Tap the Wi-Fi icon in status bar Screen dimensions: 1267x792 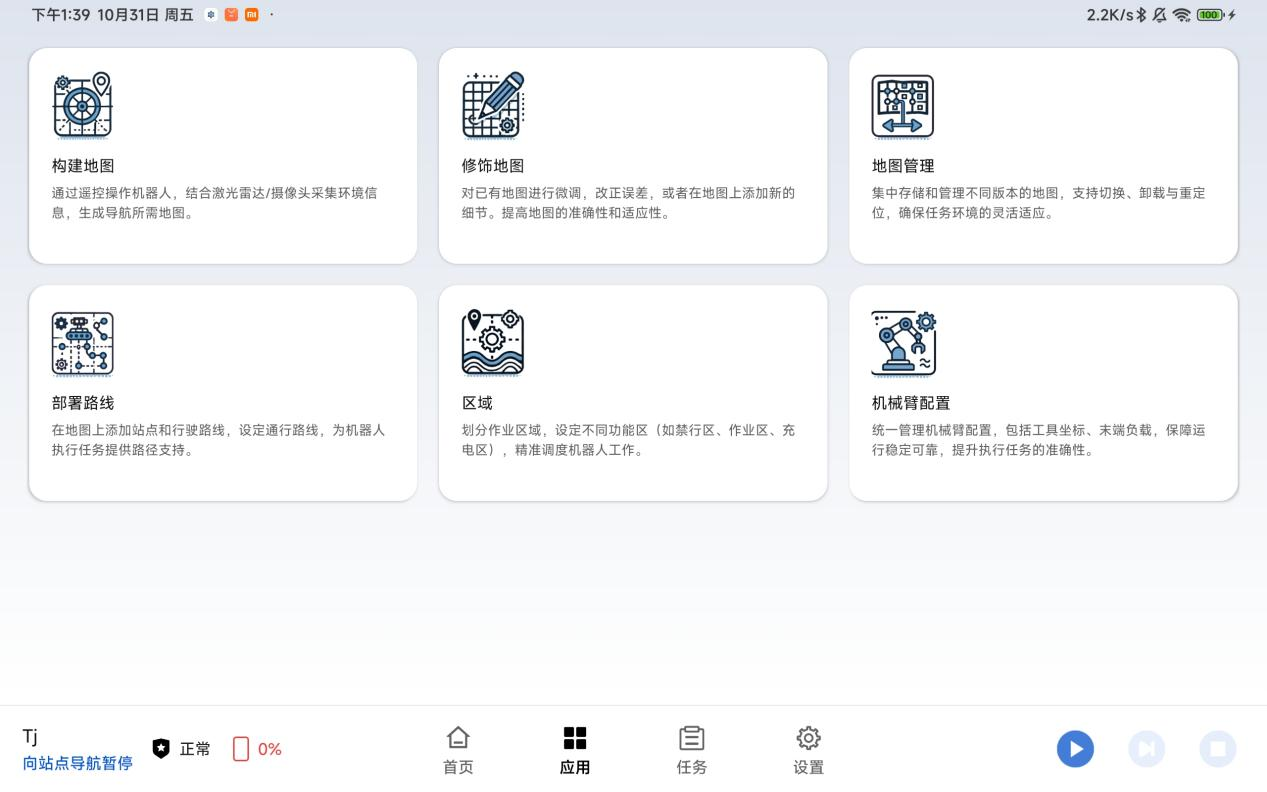(x=1183, y=15)
